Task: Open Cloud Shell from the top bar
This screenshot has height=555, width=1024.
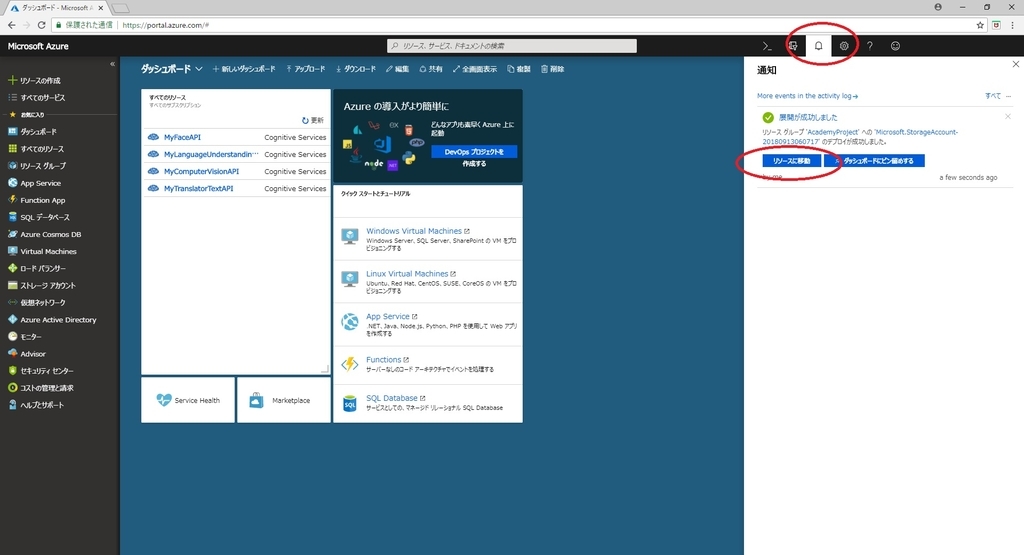Action: pos(767,46)
